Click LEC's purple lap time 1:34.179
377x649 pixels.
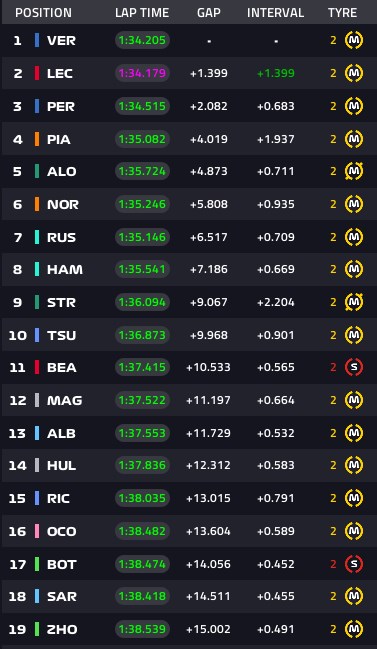[142, 73]
